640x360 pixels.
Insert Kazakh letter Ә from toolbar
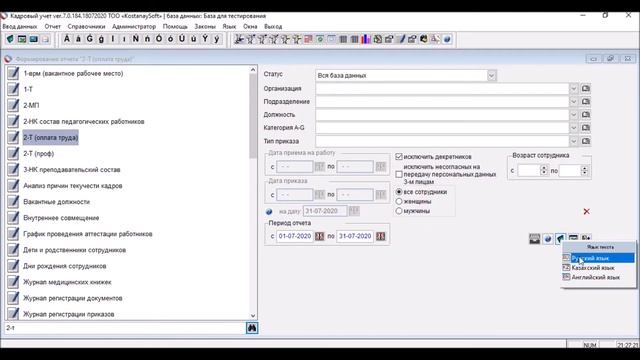tap(67, 39)
